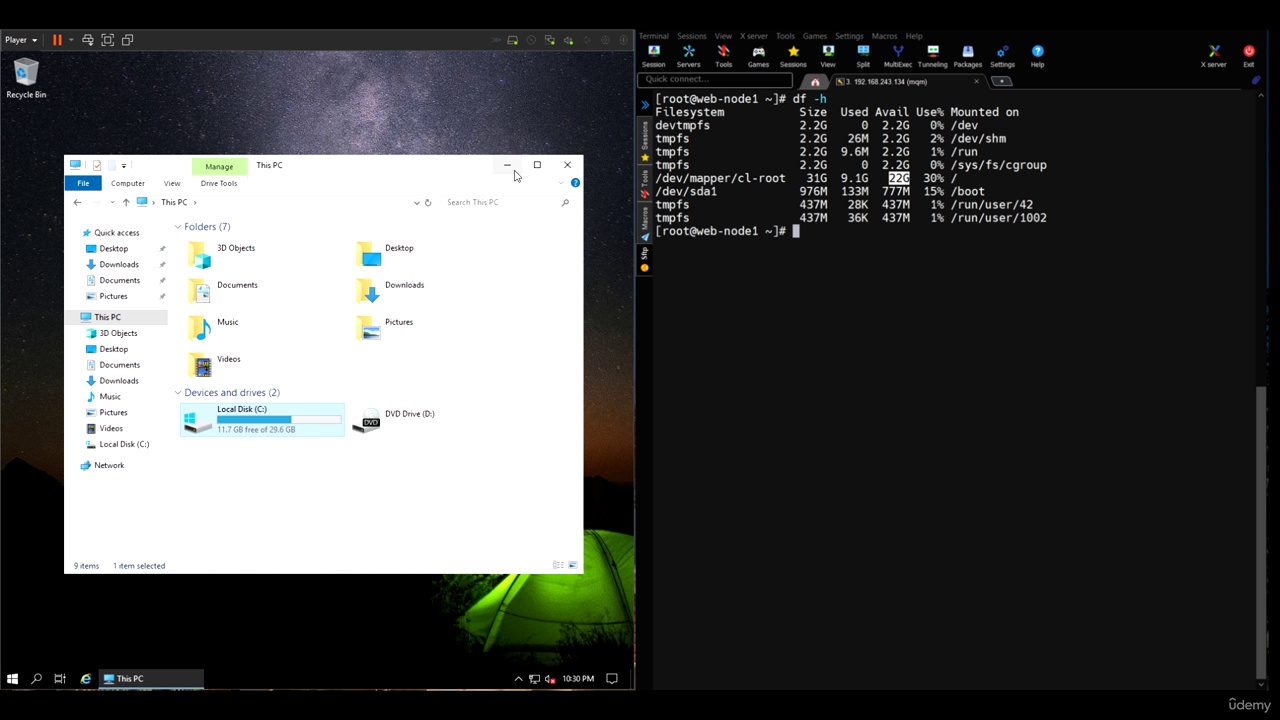Click the Search This PC field

point(506,202)
